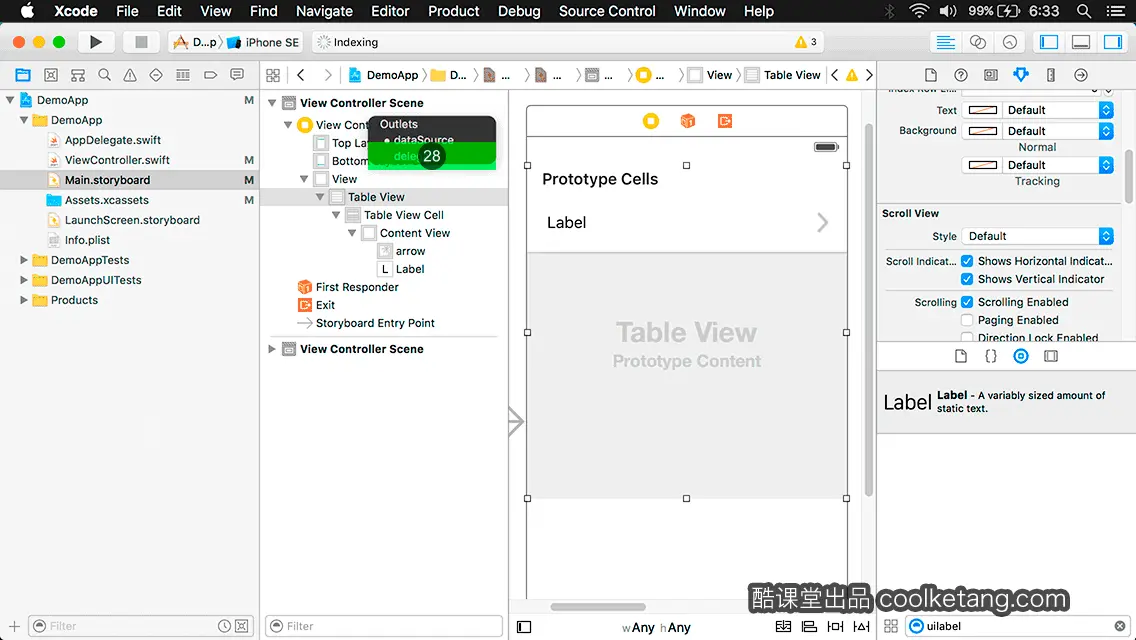Collapse the Table View Cell outline item
Screen dimensions: 1136x640
click(x=336, y=215)
